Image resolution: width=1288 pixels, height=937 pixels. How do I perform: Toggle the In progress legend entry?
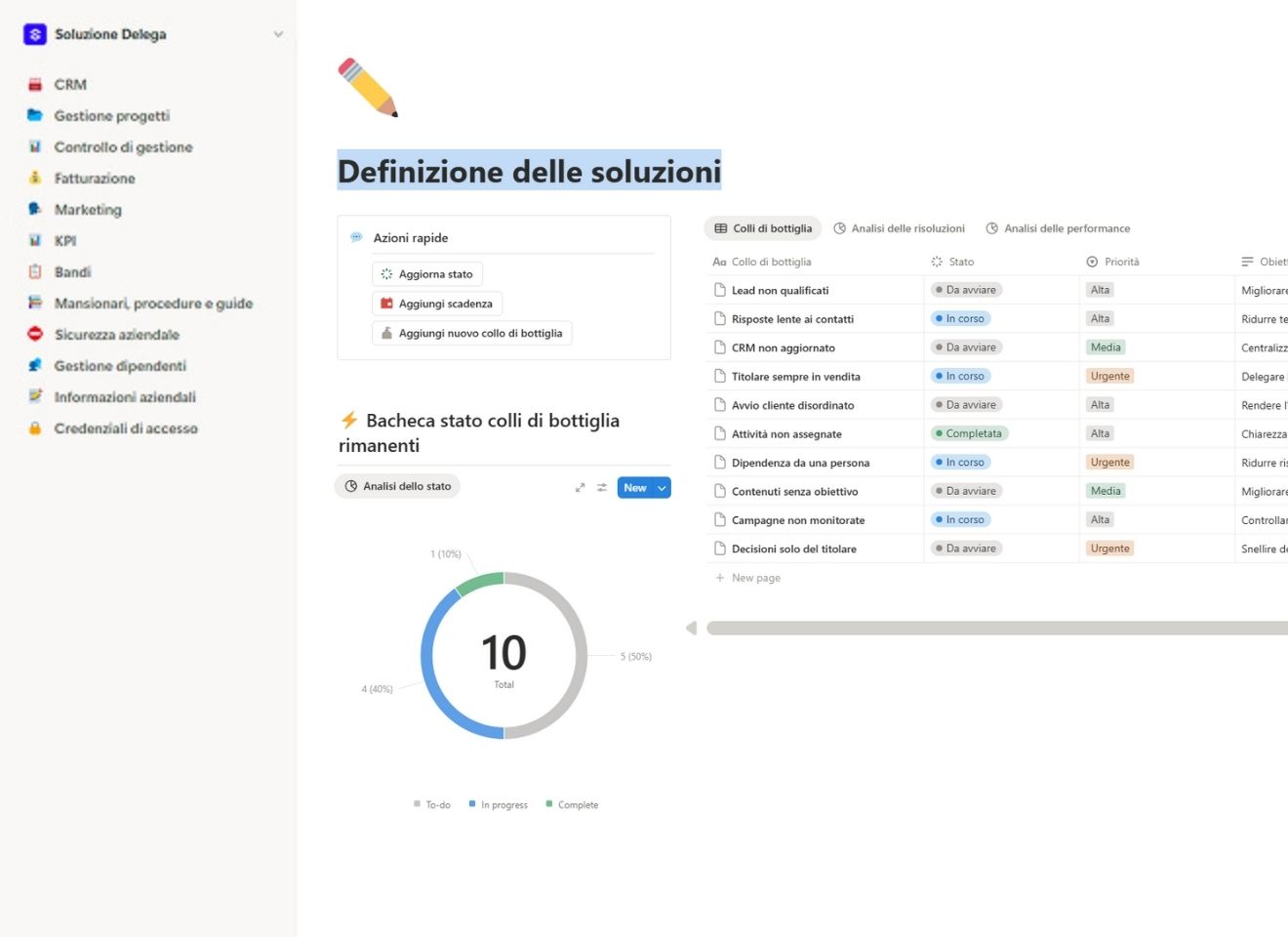(x=498, y=803)
